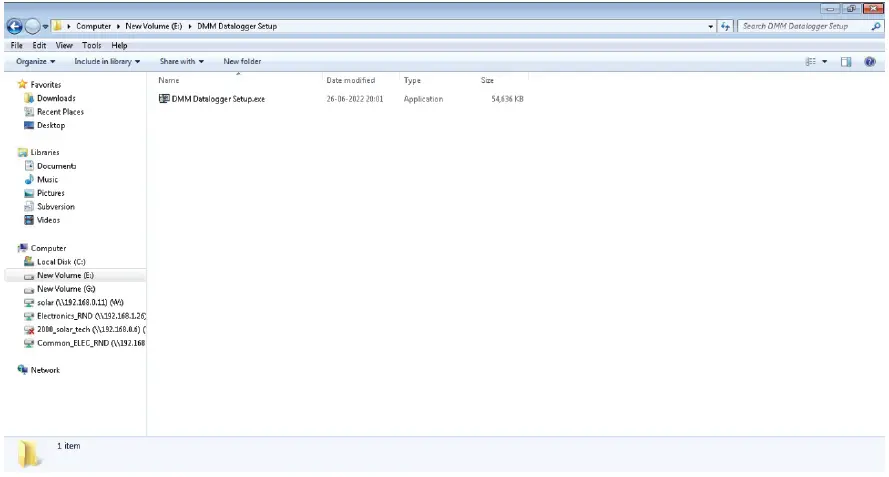The width and height of the screenshot is (889, 477).
Task: Click the disconnected 2008_solar_tech drive icon
Action: click(x=29, y=330)
